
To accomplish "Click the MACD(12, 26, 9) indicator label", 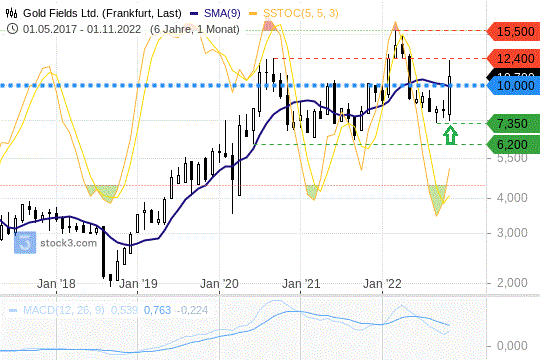I will pos(63,310).
